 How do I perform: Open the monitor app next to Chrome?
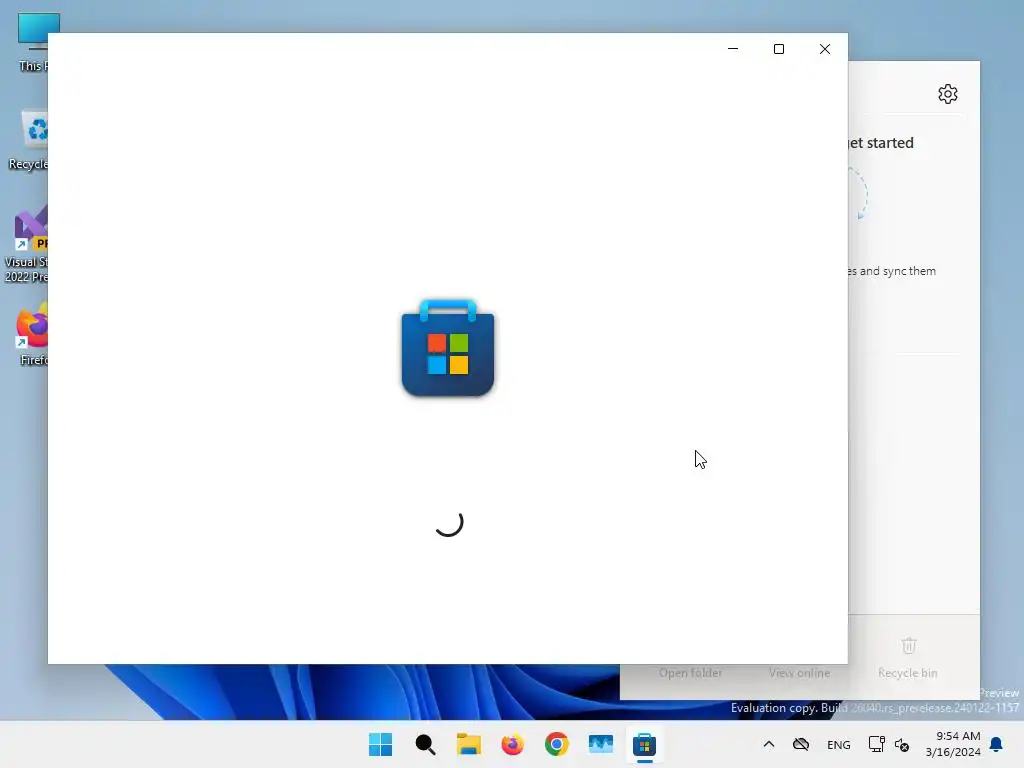tap(600, 744)
